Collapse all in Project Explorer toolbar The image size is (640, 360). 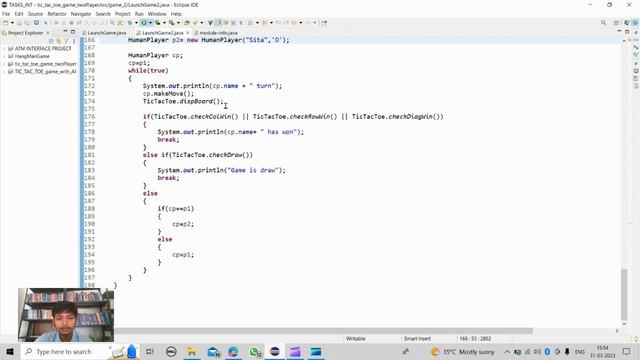pos(51,41)
